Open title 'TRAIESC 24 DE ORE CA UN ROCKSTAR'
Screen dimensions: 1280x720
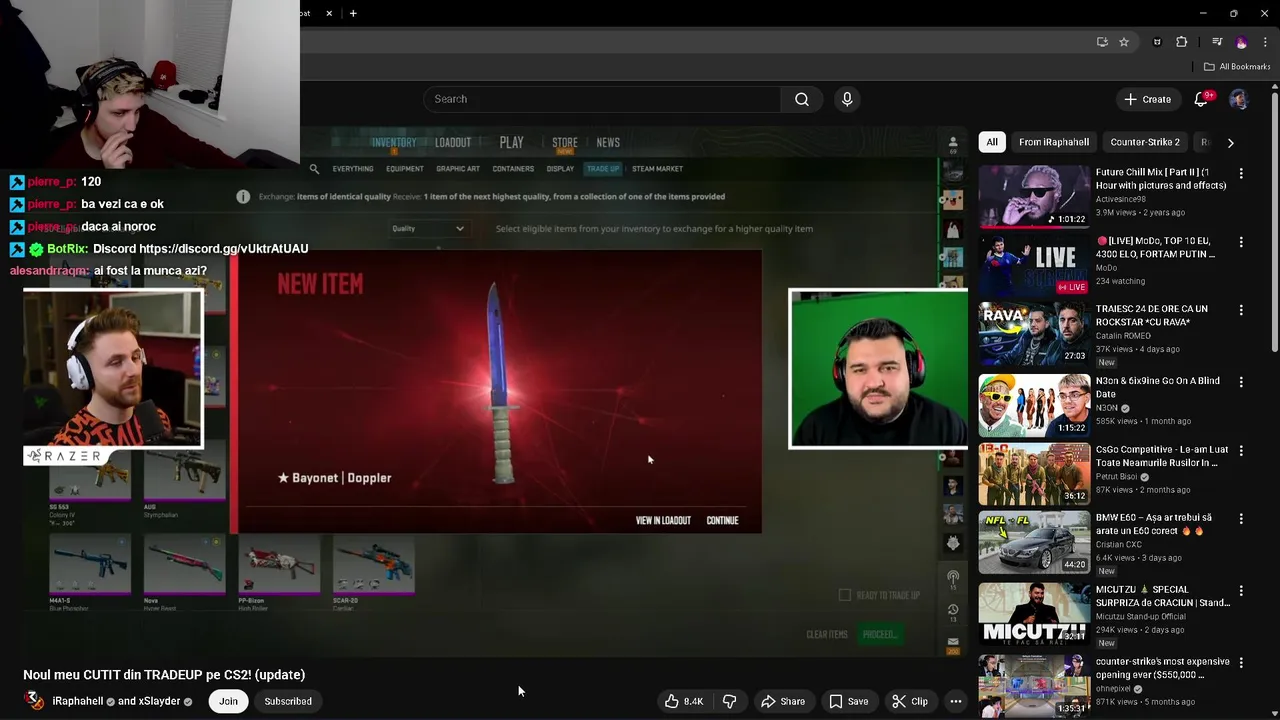[1152, 315]
